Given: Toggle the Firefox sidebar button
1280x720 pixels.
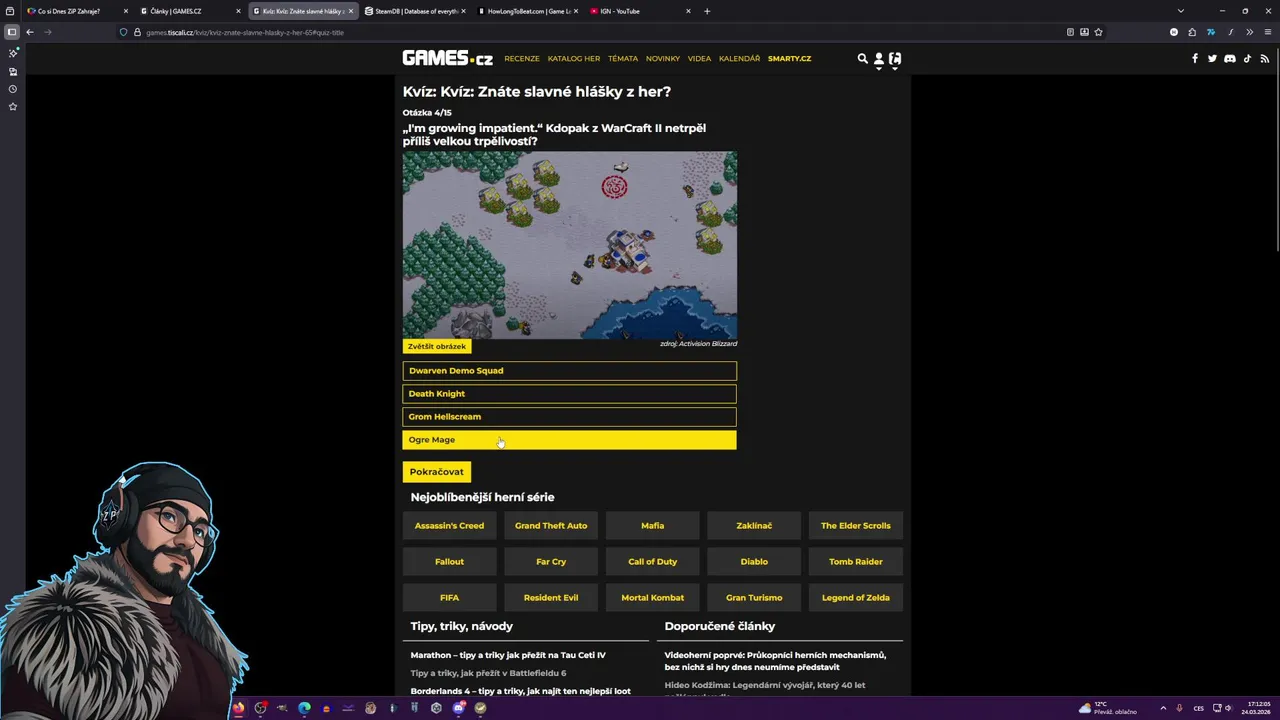Looking at the screenshot, I should click(12, 32).
